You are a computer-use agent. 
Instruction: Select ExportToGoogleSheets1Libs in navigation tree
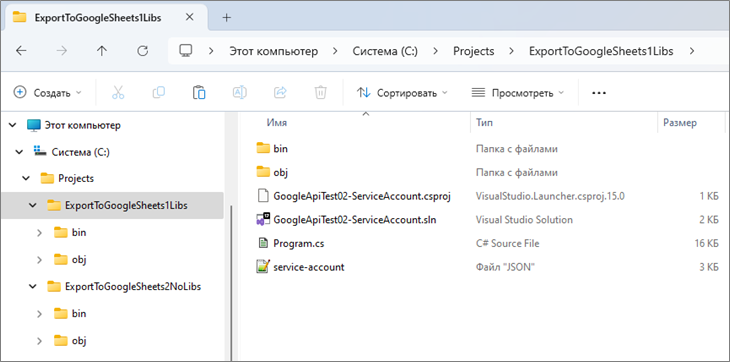coord(126,205)
